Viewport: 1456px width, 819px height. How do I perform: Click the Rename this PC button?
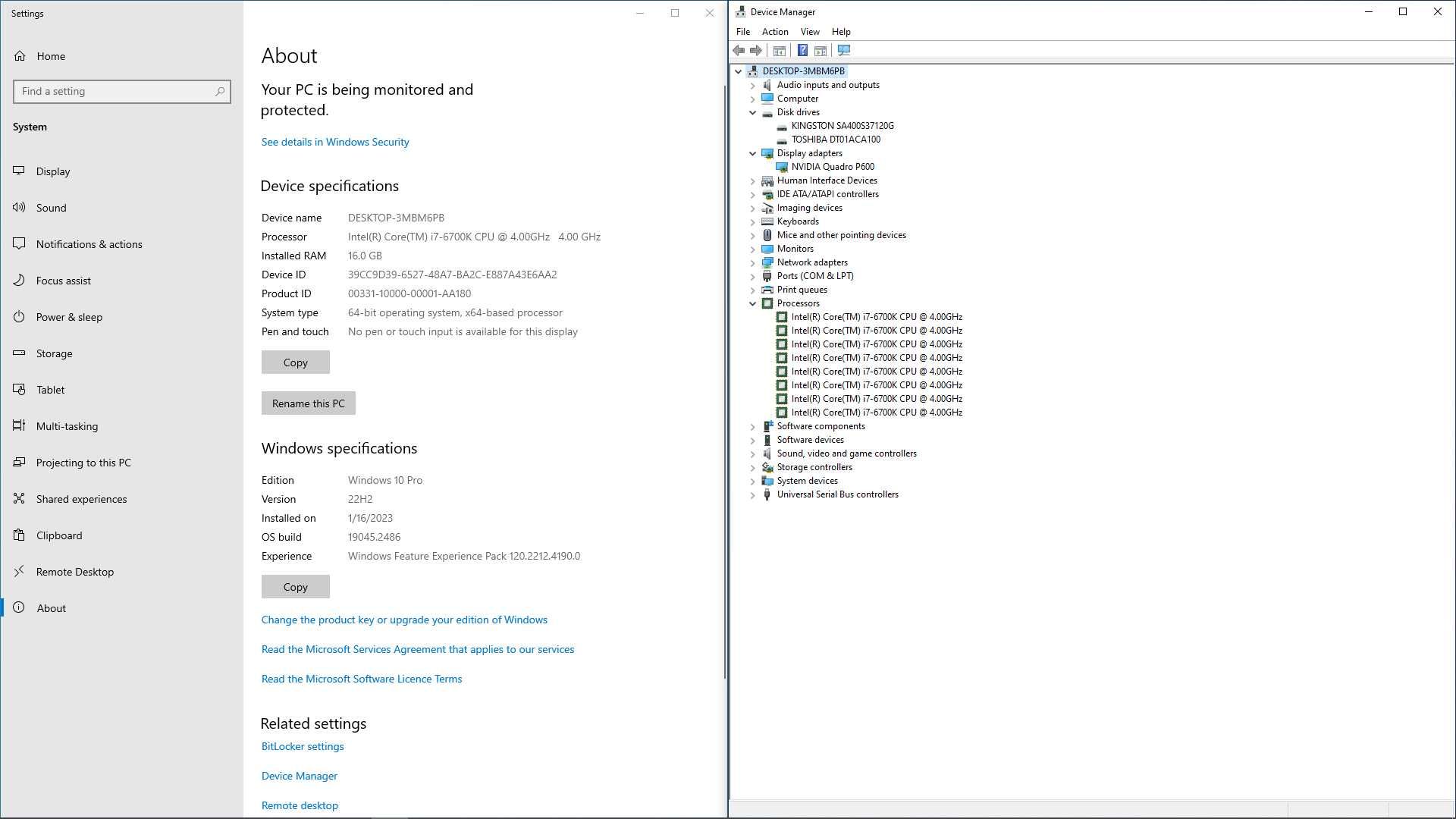point(309,402)
